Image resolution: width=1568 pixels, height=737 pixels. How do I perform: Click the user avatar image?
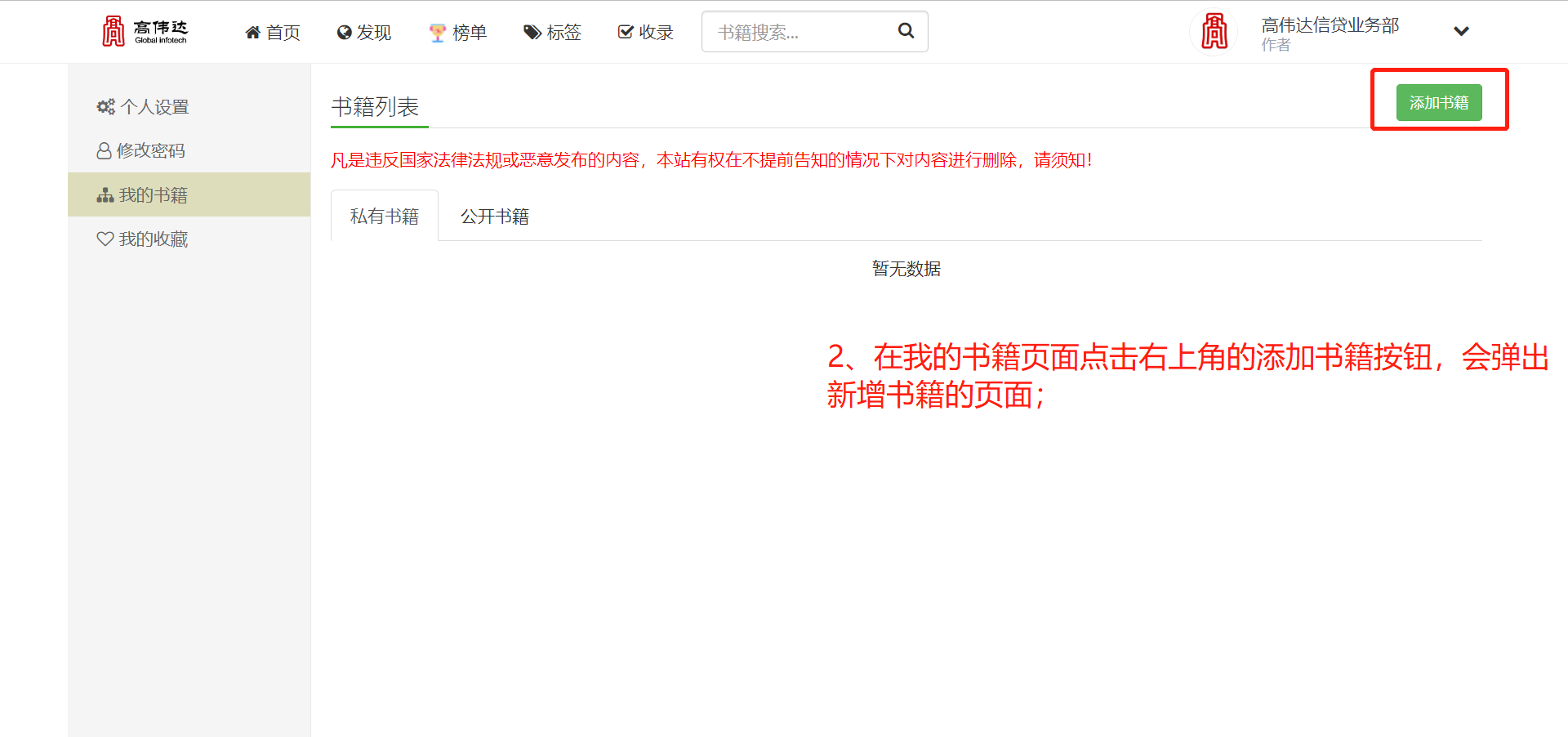click(x=1214, y=32)
